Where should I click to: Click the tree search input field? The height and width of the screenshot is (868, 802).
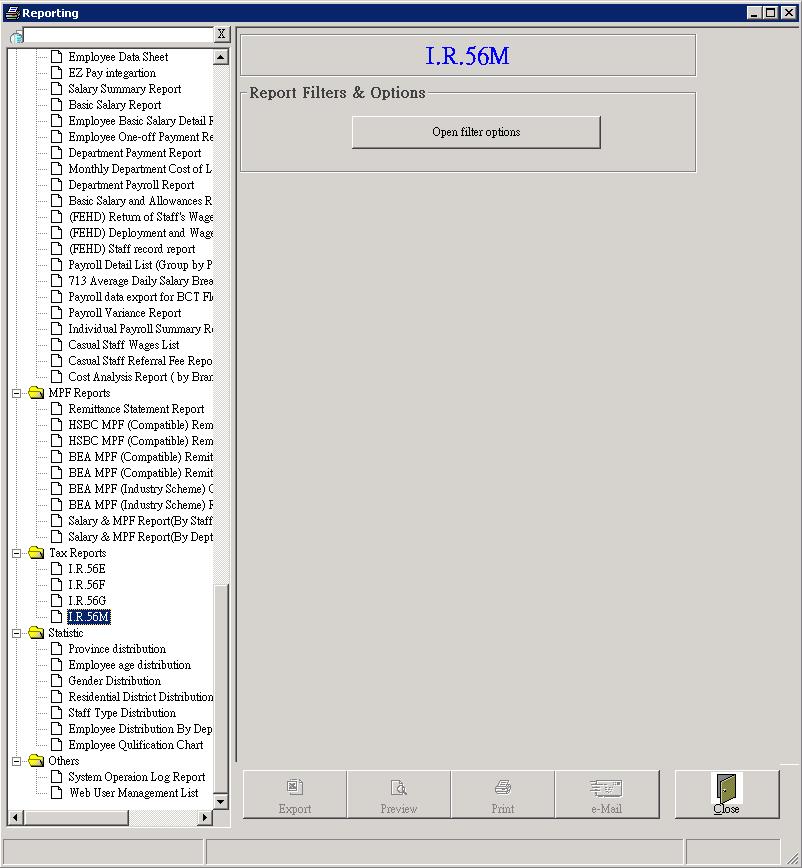click(x=118, y=35)
